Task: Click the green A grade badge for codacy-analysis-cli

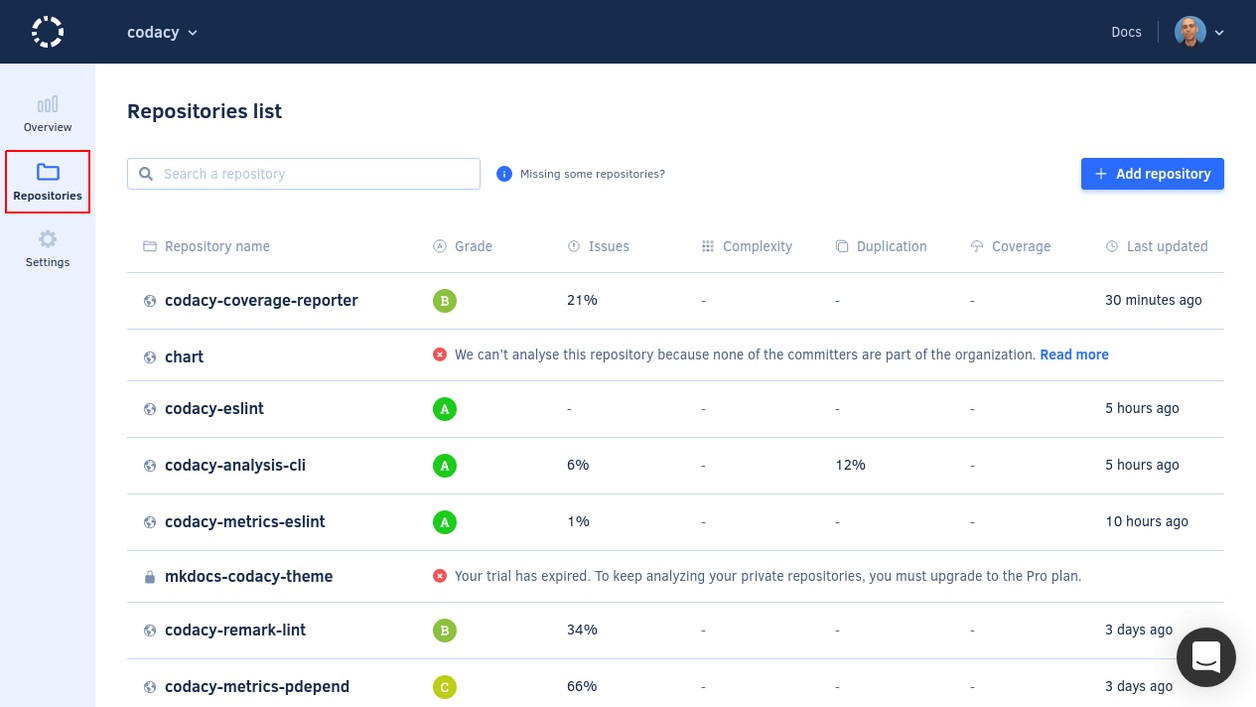Action: click(445, 465)
